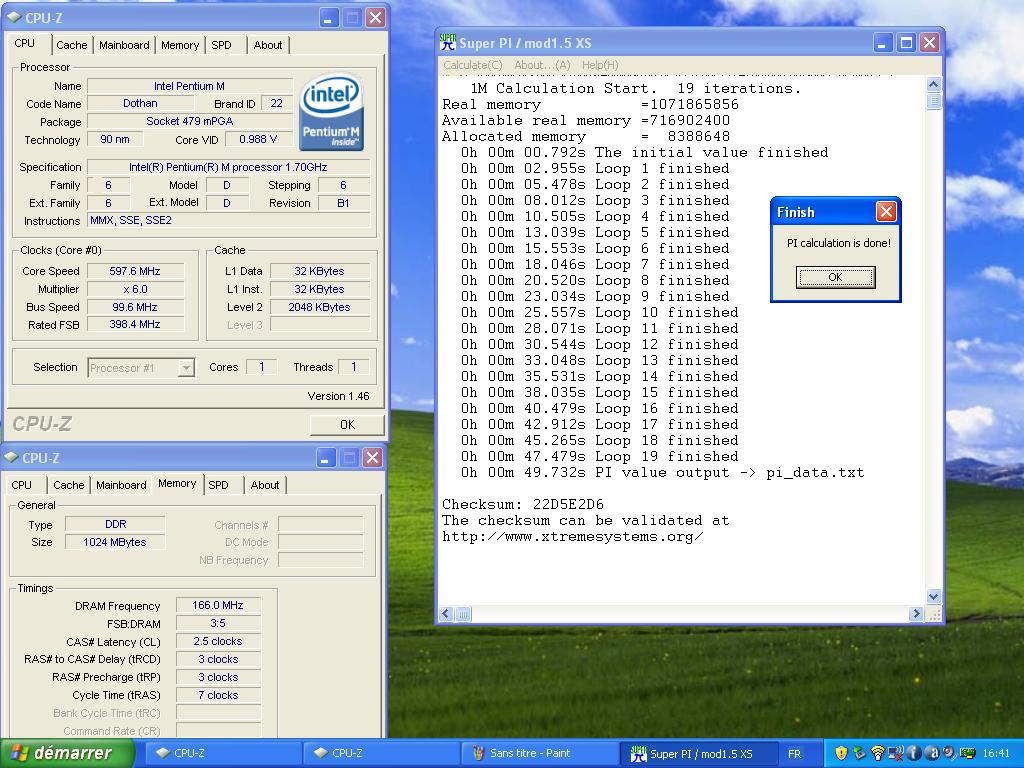Click the http://www.xtremesystems.org/ text
Screen dimensions: 1024x768
(x=573, y=537)
